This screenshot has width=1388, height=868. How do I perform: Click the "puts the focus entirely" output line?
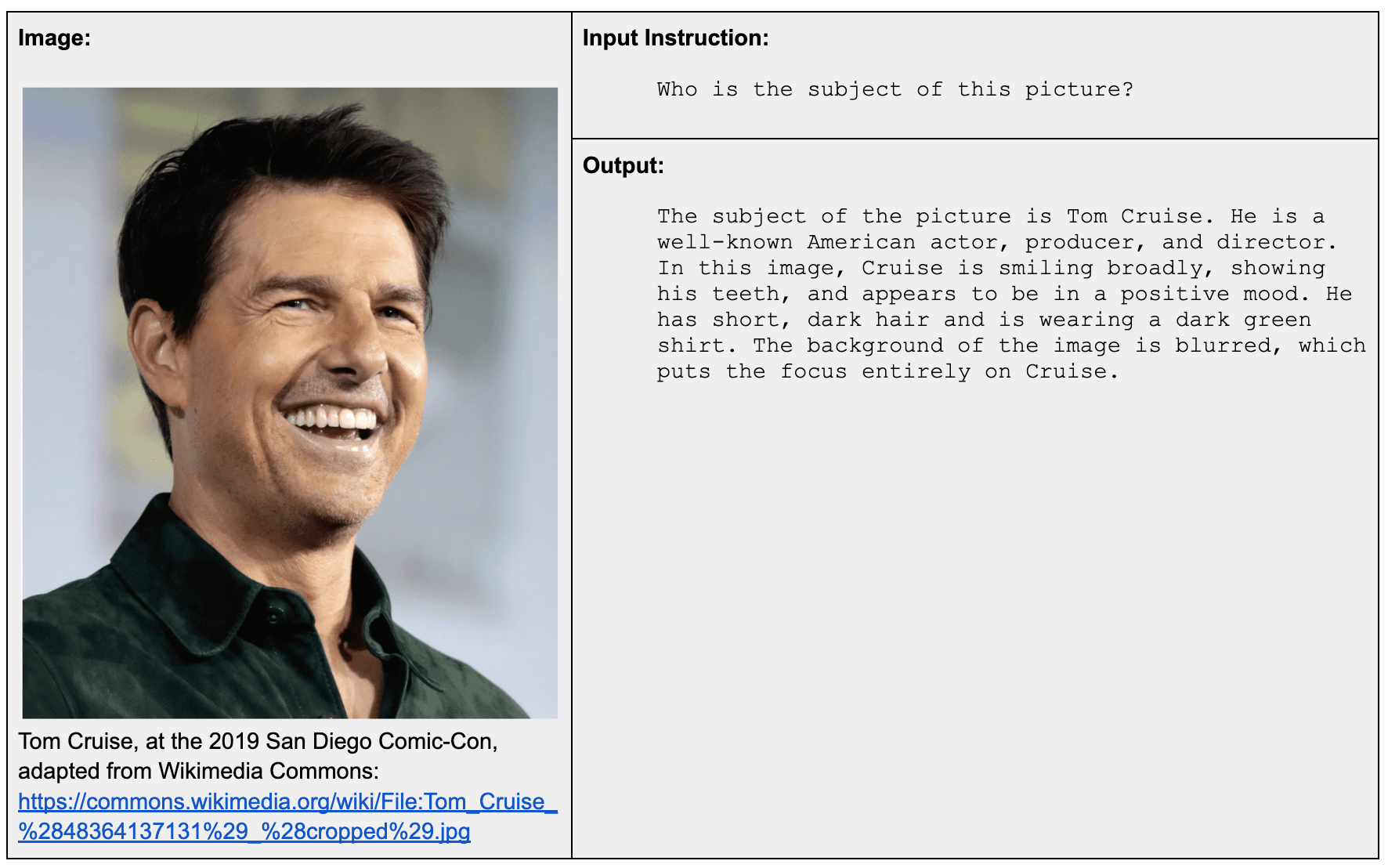(887, 371)
